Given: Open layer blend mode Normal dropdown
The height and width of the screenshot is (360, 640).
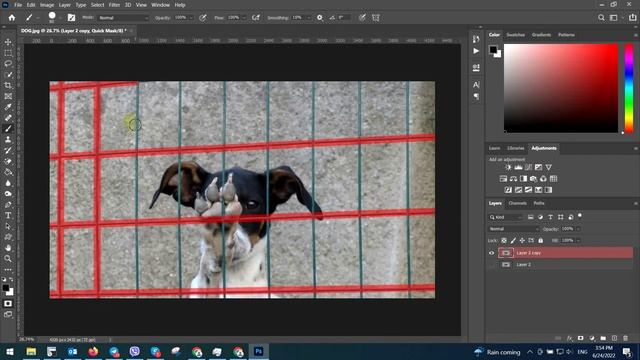Looking at the screenshot, I should 513,229.
